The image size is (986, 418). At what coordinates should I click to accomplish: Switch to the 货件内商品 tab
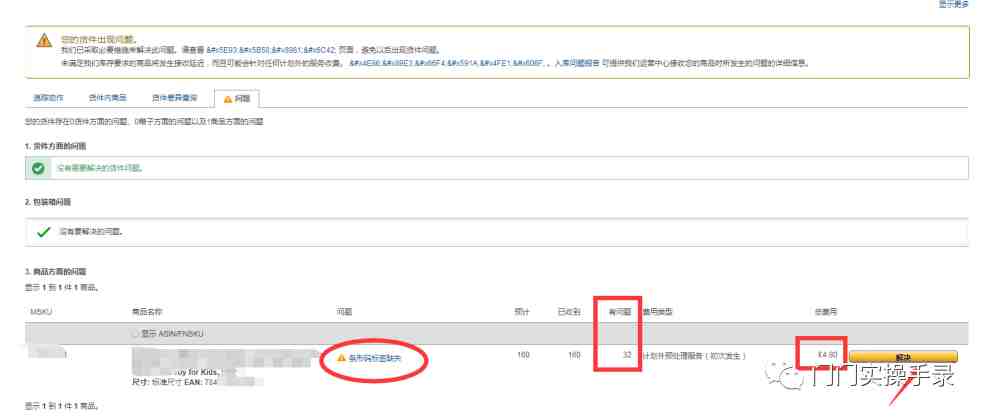(x=108, y=98)
